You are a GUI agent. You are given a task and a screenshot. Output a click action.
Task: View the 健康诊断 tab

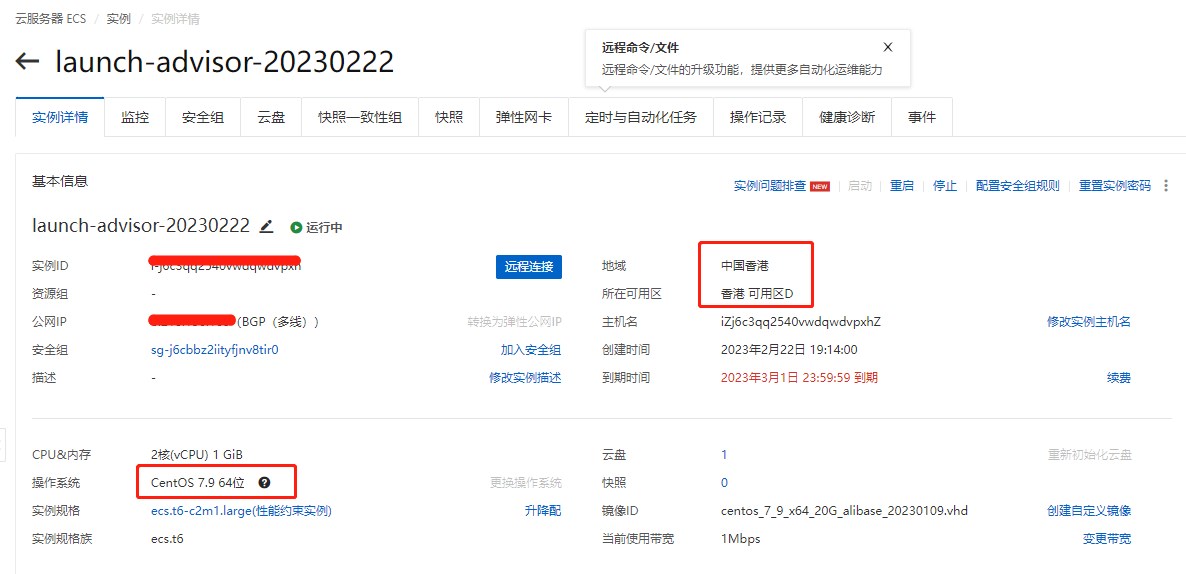tap(847, 117)
